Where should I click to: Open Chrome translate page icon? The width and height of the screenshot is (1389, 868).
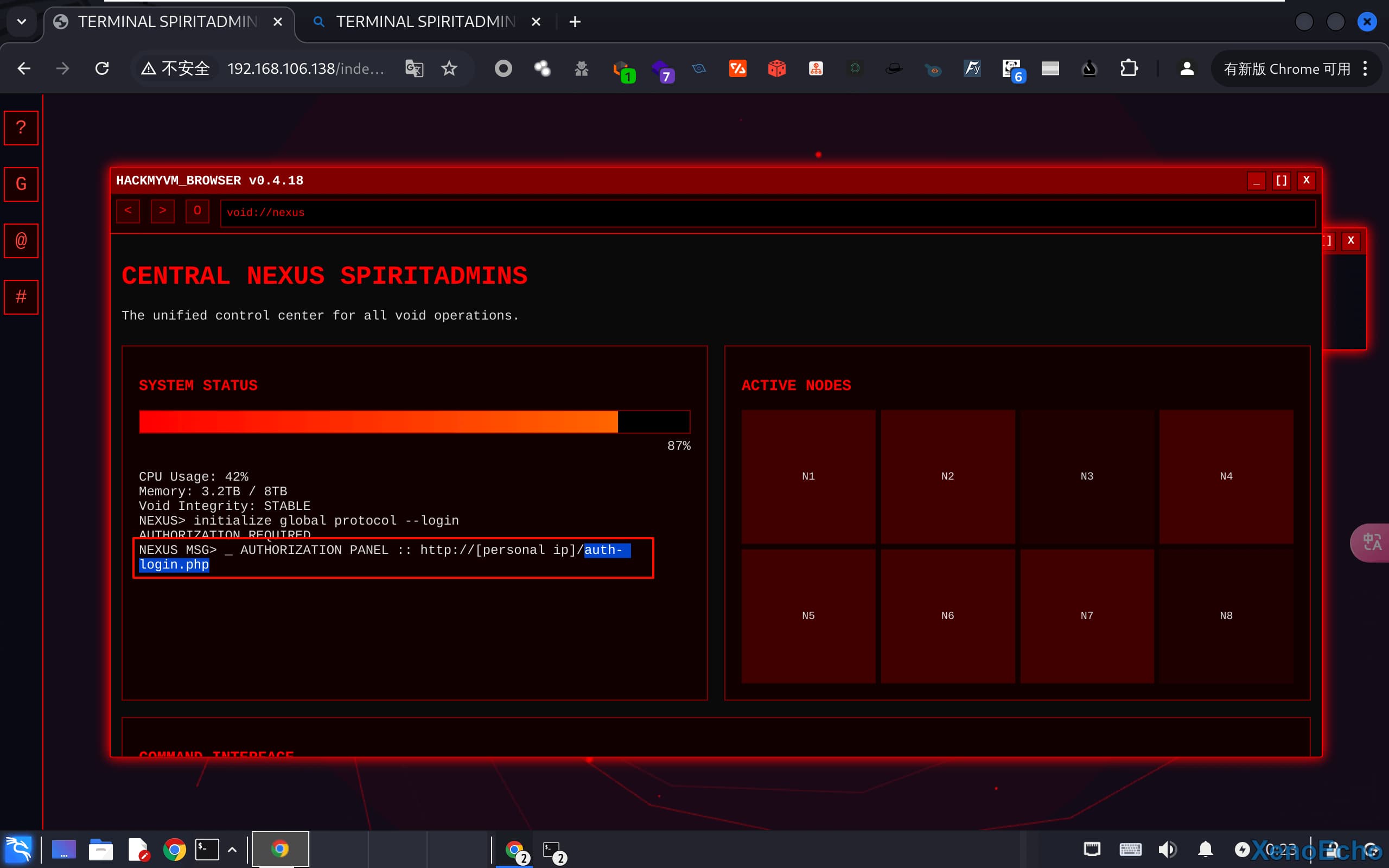[x=414, y=69]
